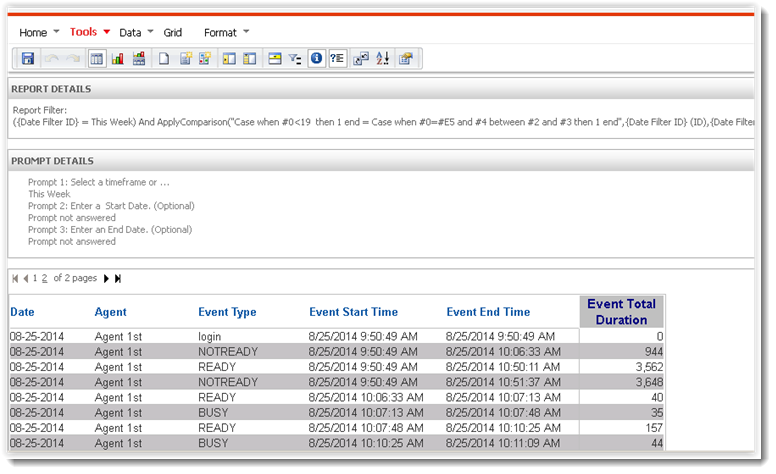Click the Undo arrow icon
Screen dimensions: 776x474
53,59
